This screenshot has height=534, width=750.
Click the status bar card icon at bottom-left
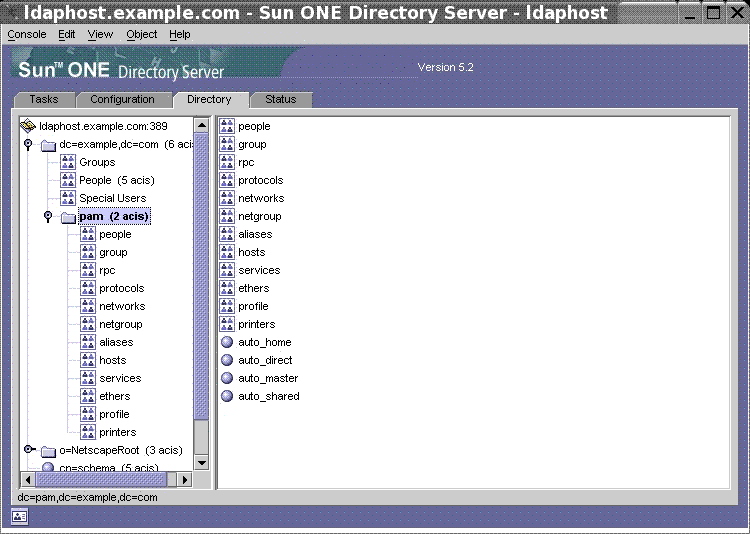pos(20,517)
